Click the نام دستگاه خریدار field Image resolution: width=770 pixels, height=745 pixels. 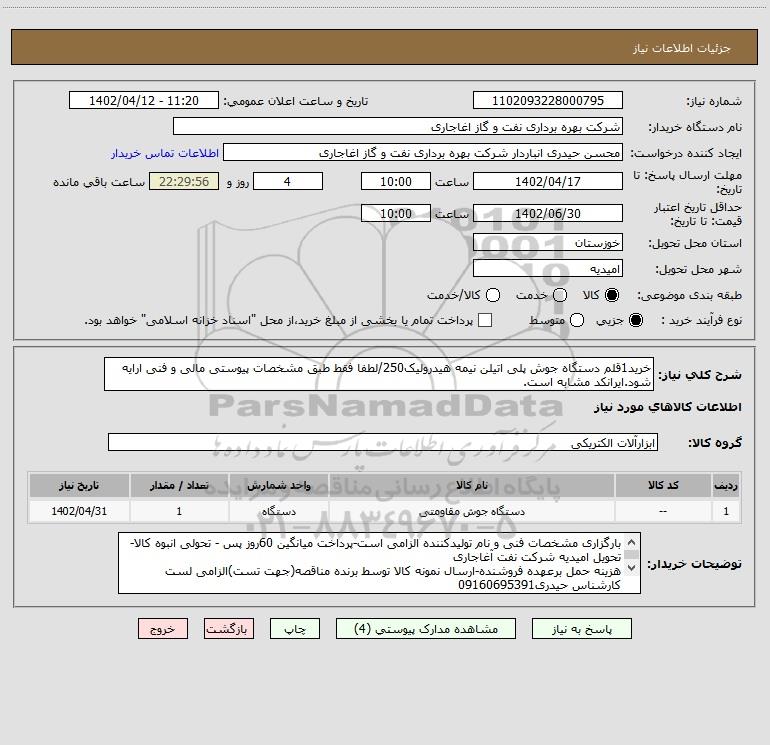[398, 126]
